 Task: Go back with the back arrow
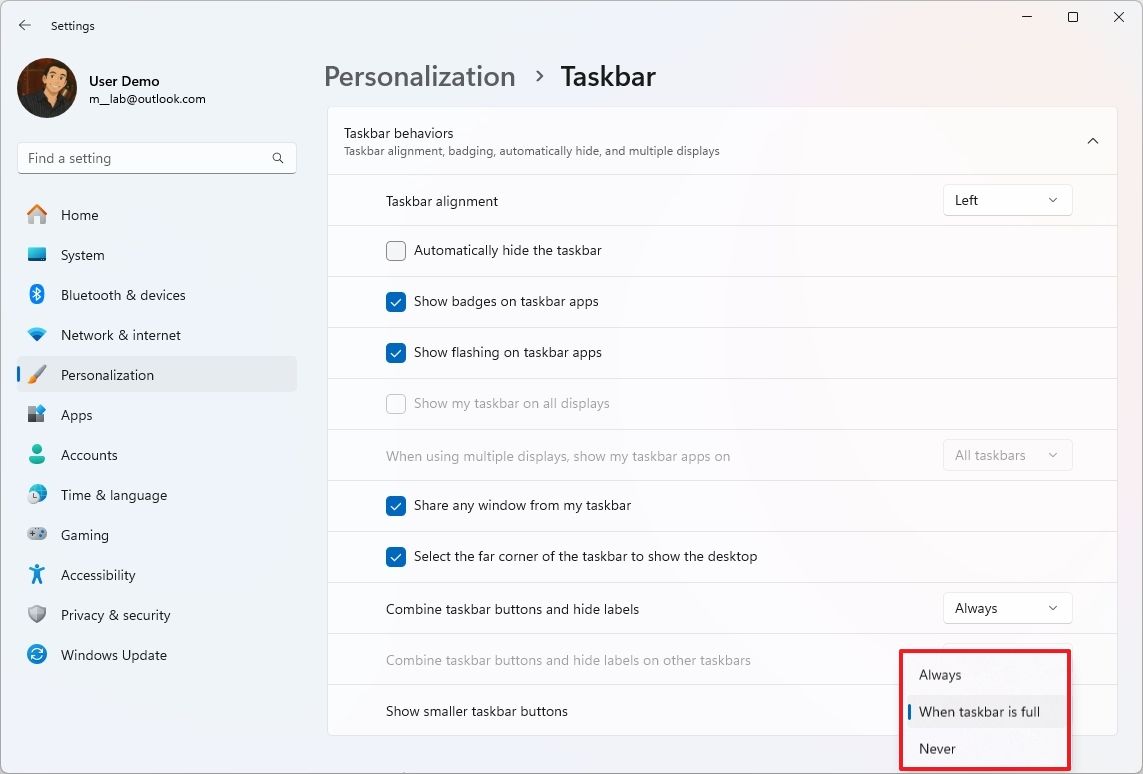[x=25, y=25]
